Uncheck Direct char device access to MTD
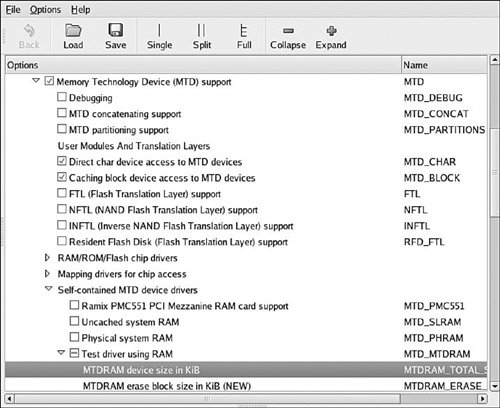 coord(62,161)
